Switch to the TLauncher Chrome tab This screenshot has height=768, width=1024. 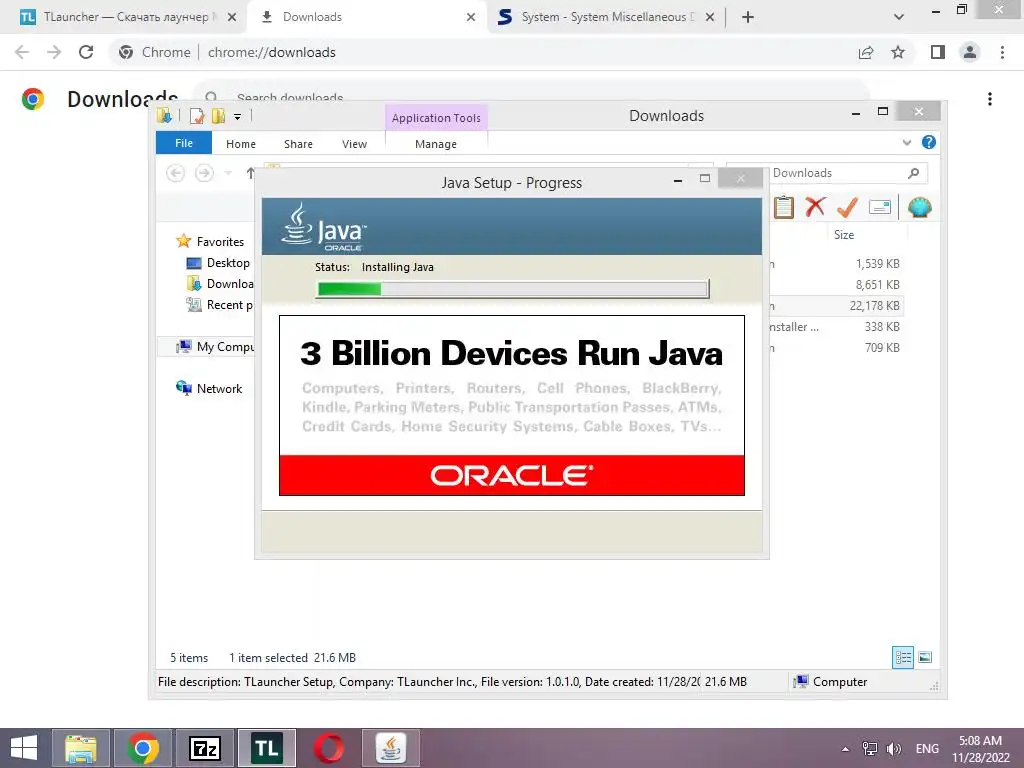(124, 17)
